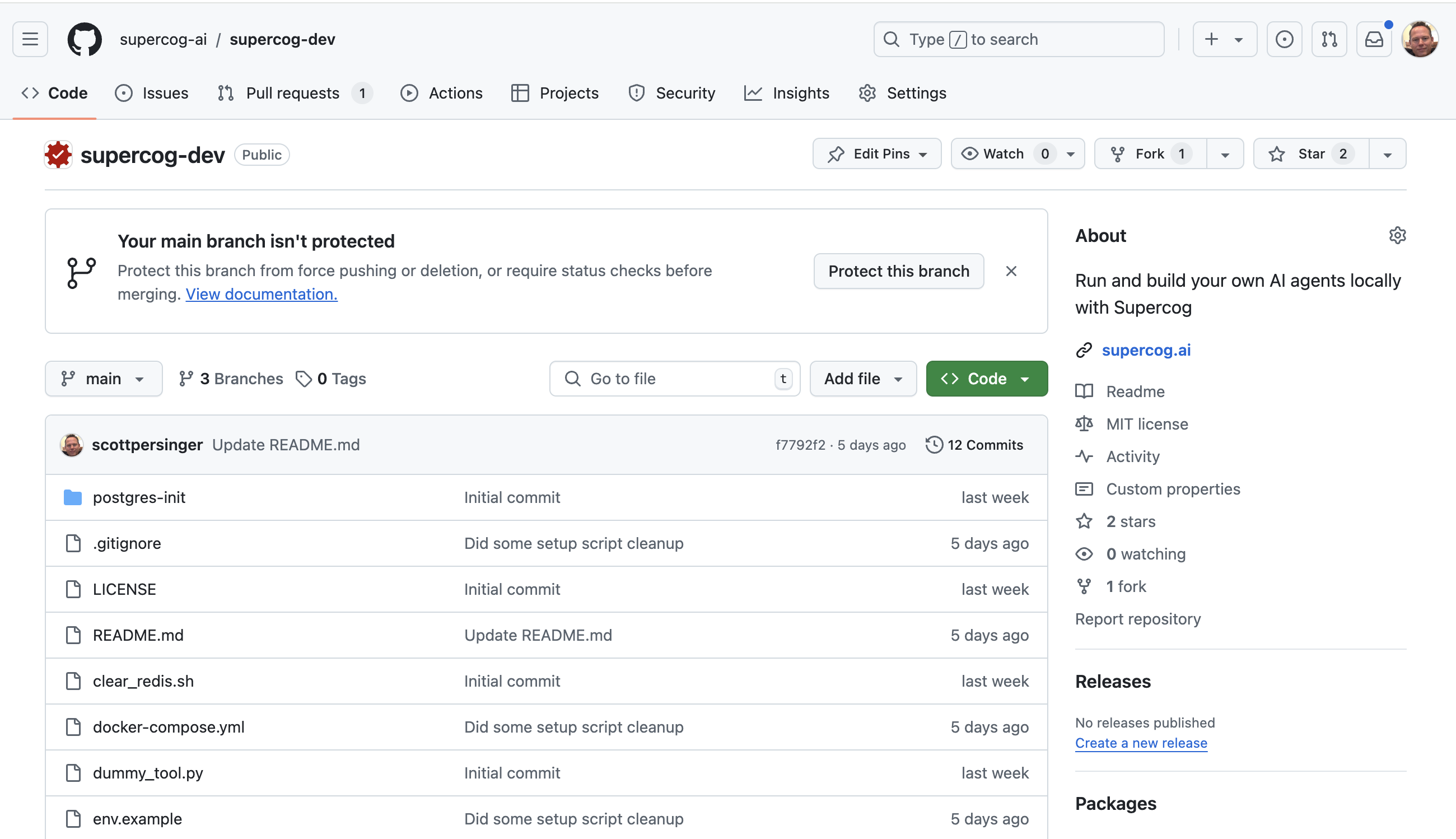The width and height of the screenshot is (1456, 839).
Task: Fork the supercog-dev repository
Action: coord(1150,154)
